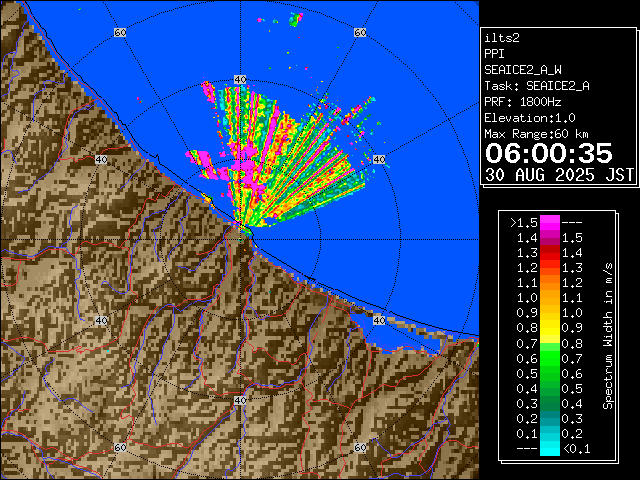Click the radar site at the echo fan's apex

pyautogui.click(x=243, y=230)
